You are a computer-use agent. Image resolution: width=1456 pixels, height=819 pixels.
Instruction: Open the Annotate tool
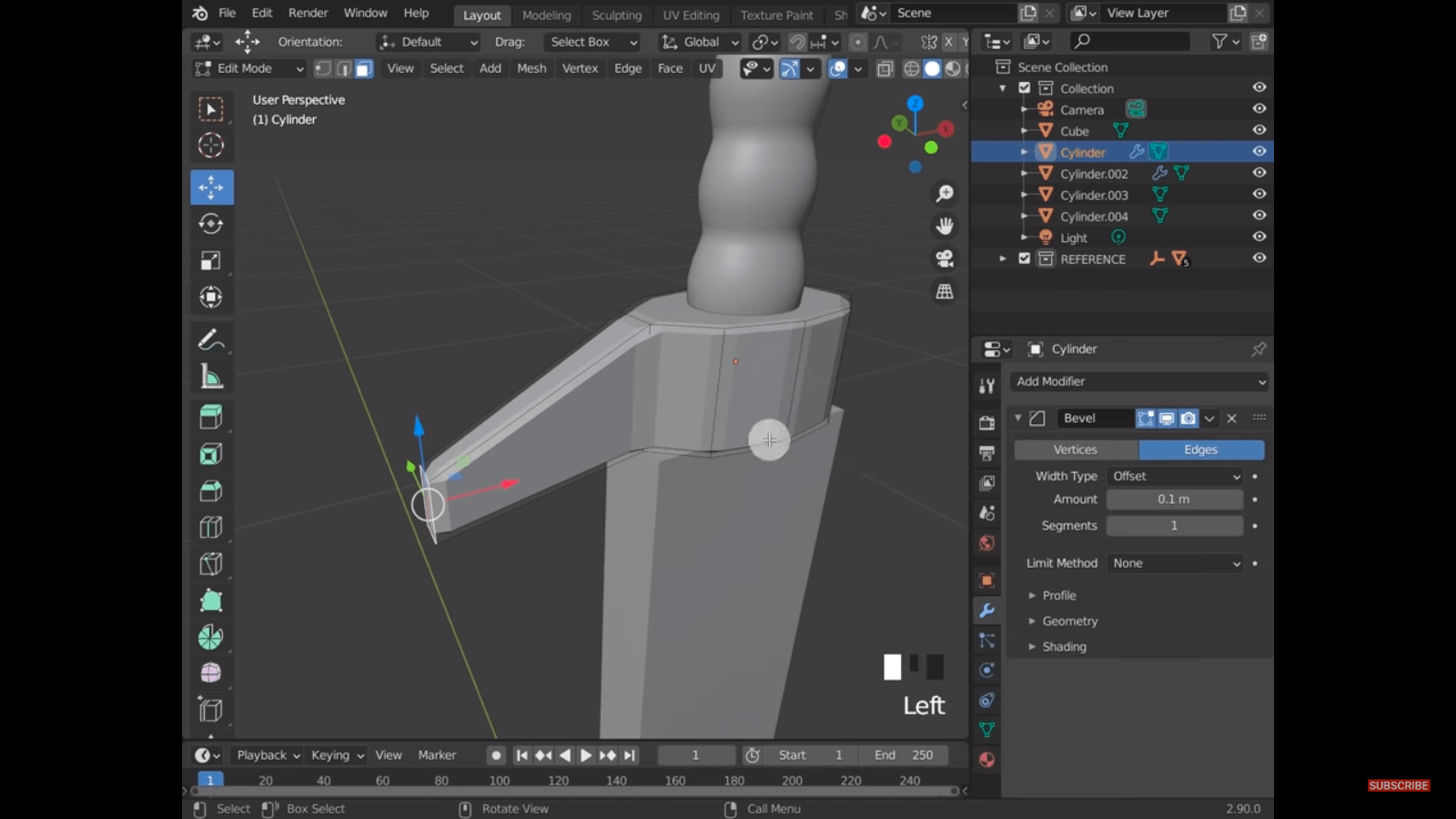coord(211,339)
